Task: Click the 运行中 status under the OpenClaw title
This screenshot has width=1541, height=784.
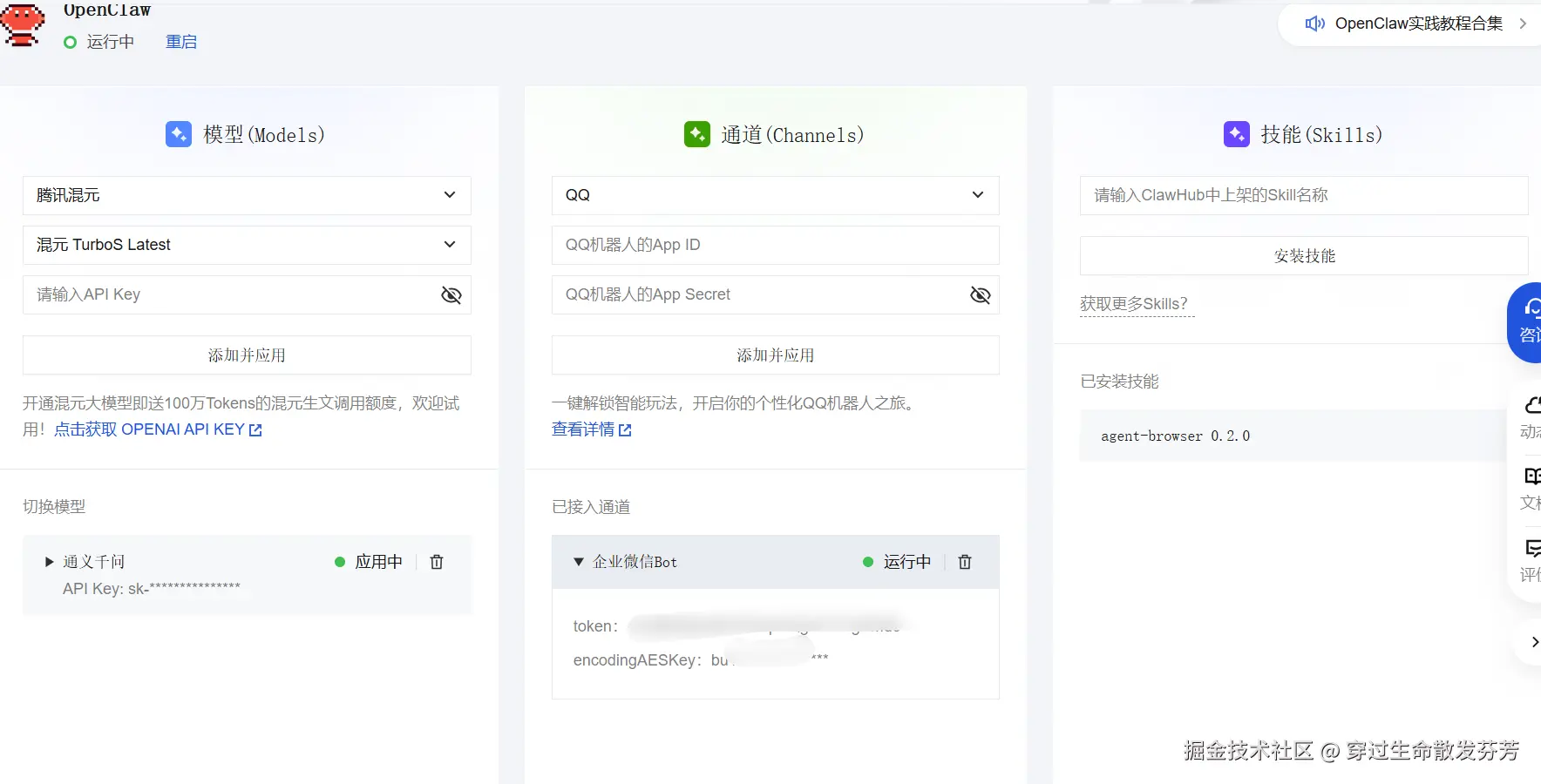Action: (x=111, y=42)
